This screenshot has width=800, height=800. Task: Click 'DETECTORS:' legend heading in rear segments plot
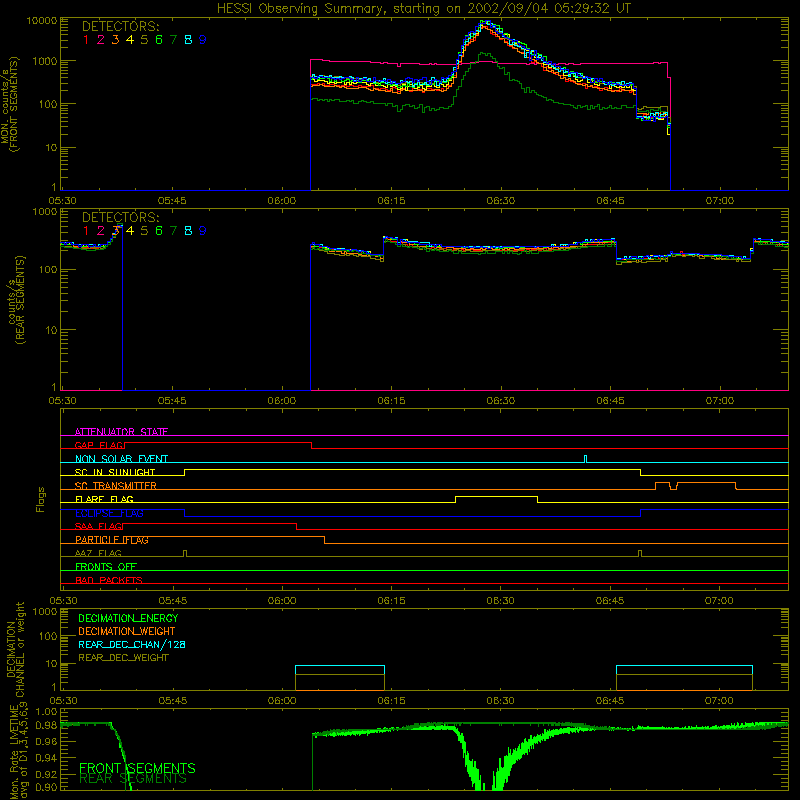tap(120, 217)
